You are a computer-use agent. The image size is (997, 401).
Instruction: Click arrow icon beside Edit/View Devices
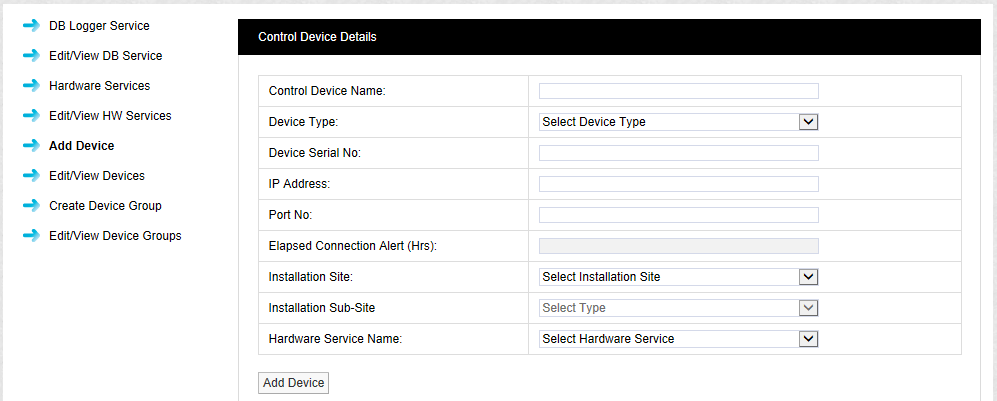click(30, 176)
